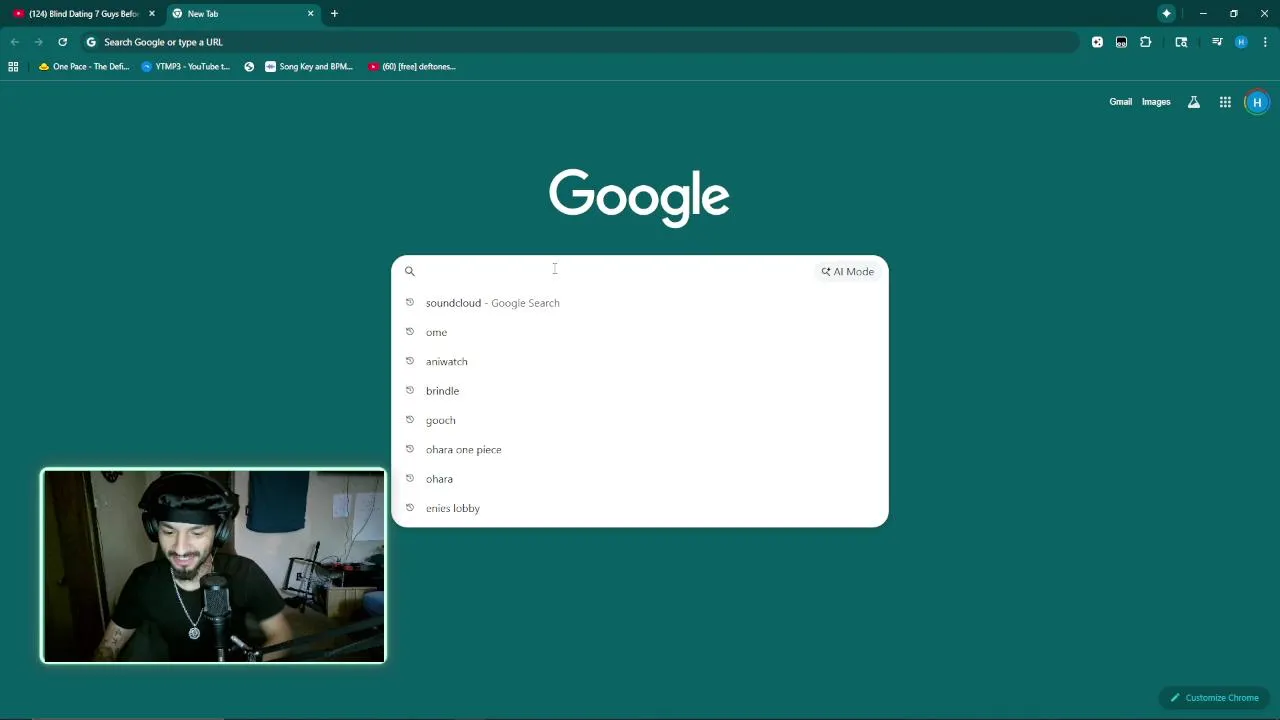Screen dimensions: 1280x720
Task: Open Google Lens search icon in toolbar
Action: (1181, 42)
